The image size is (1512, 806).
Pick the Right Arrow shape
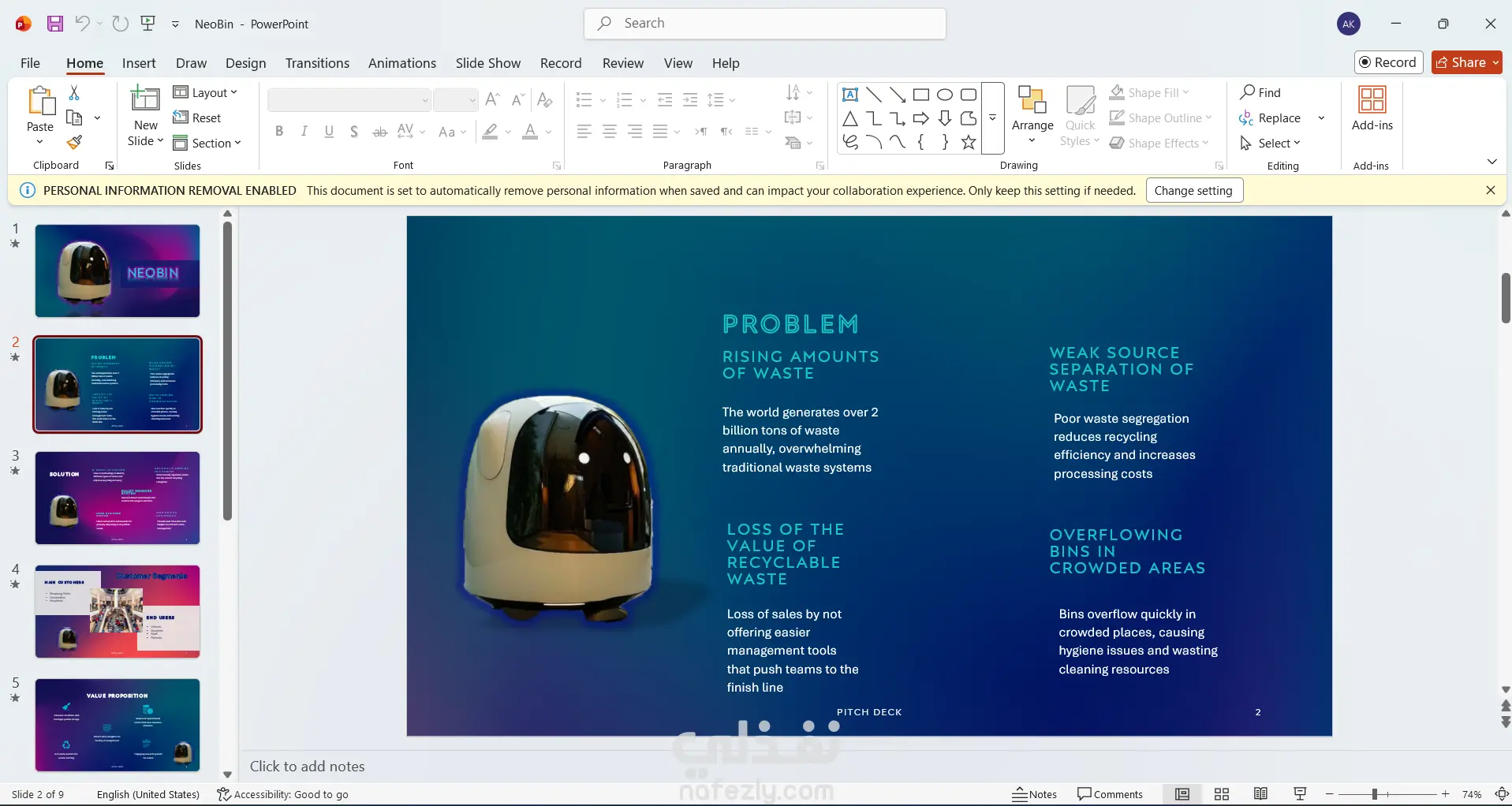[921, 118]
